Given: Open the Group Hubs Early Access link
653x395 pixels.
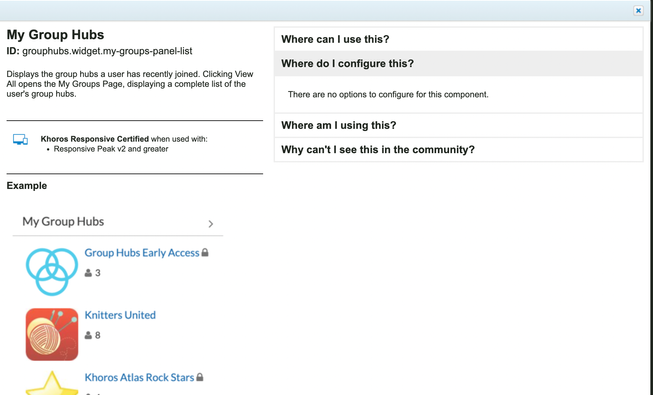Looking at the screenshot, I should [142, 253].
